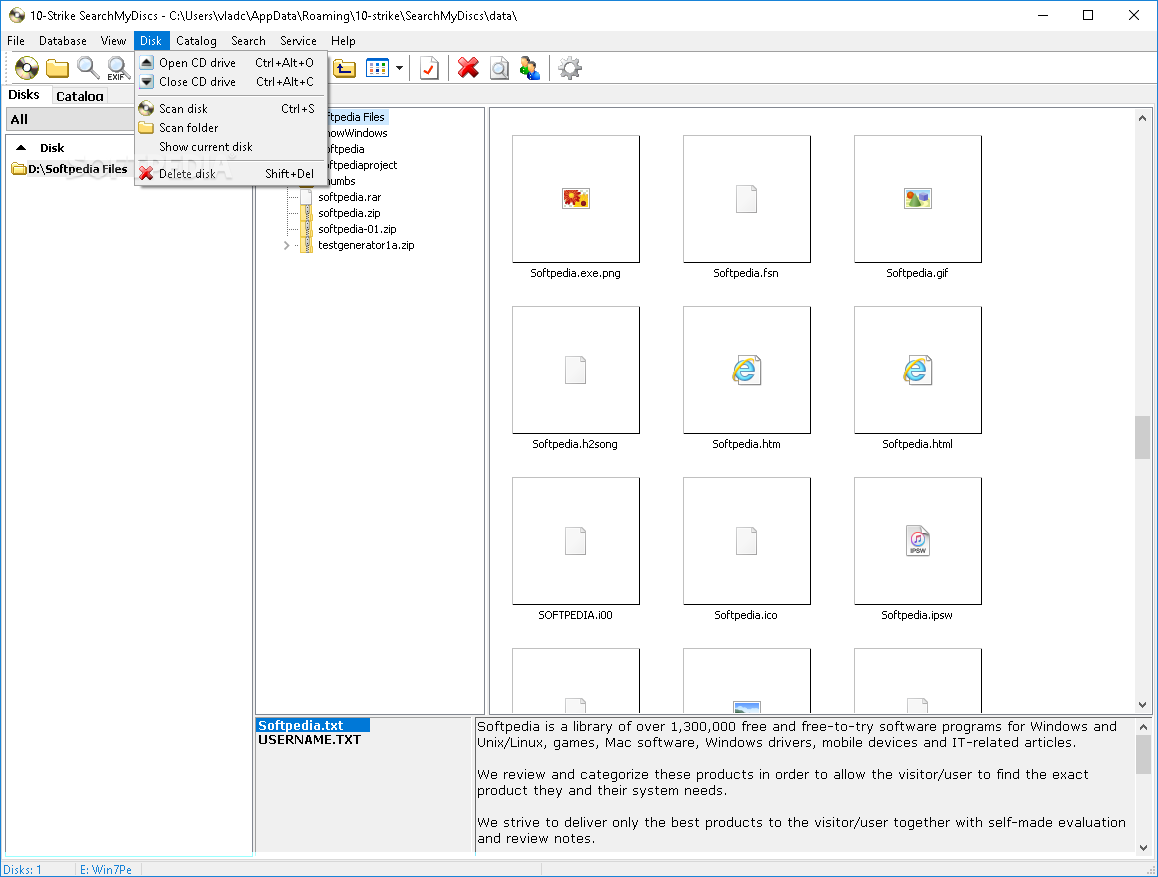Image resolution: width=1158 pixels, height=877 pixels.
Task: Click the Open CD drive eject menu icon
Action: click(x=146, y=63)
